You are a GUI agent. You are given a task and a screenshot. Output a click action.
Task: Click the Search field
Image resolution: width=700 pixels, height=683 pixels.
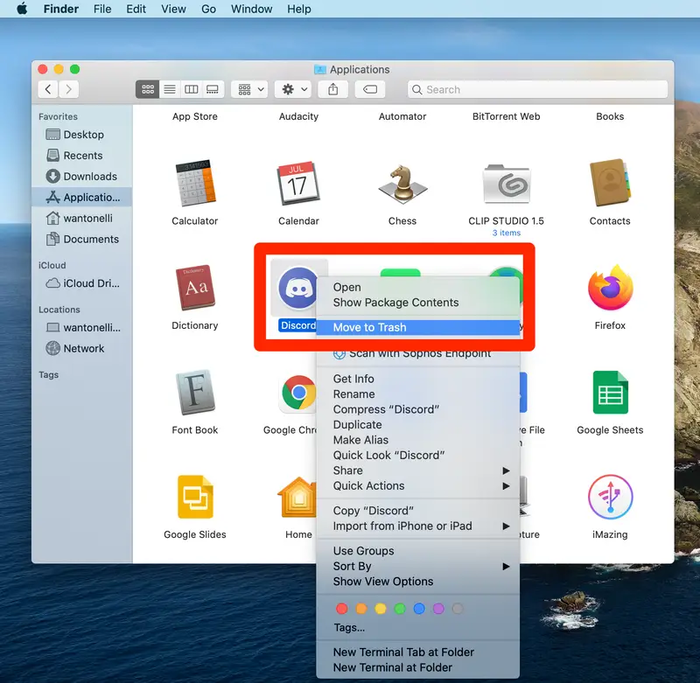(x=538, y=89)
